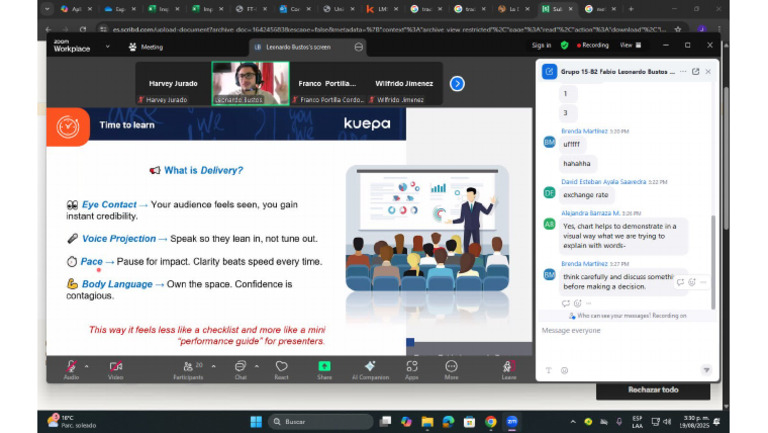This screenshot has height=433, width=768.
Task: Select the Meeting tab in Zoom
Action: tap(146, 47)
